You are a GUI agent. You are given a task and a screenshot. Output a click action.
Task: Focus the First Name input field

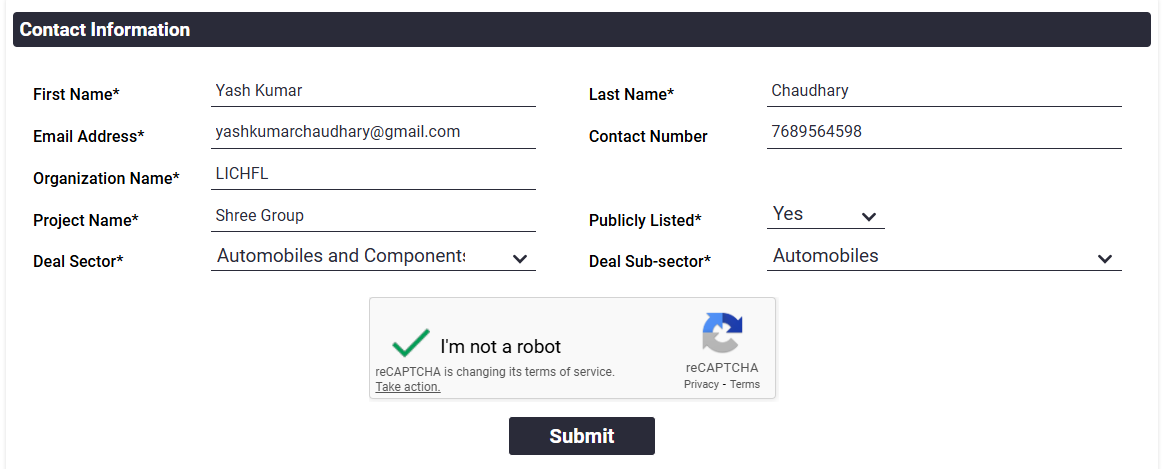click(373, 92)
